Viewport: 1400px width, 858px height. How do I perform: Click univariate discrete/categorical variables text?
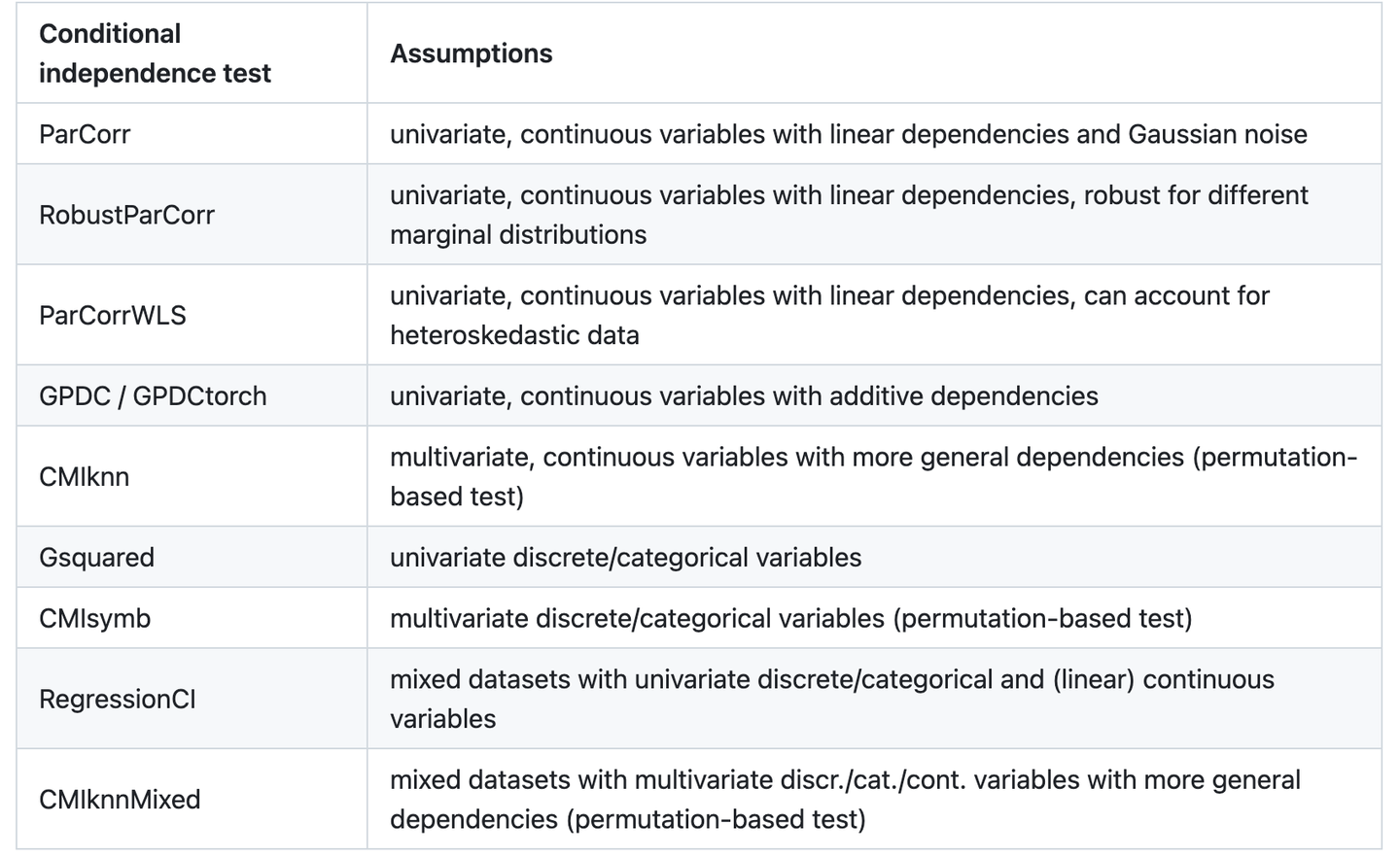(625, 557)
